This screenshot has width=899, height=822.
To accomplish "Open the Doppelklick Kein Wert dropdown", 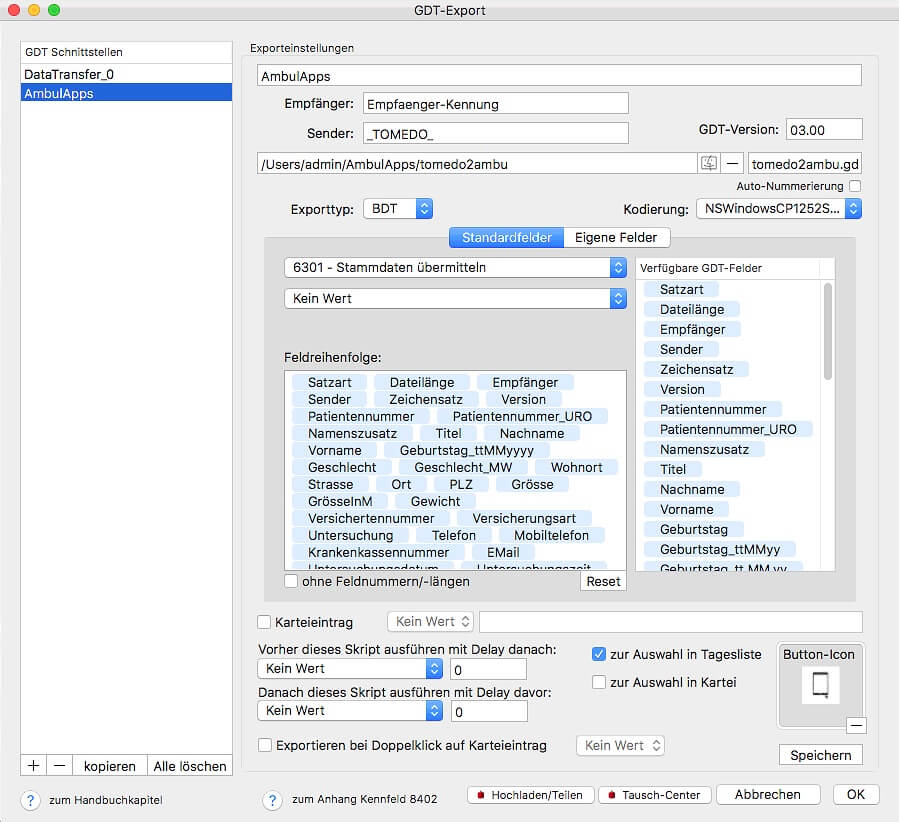I will pyautogui.click(x=620, y=746).
